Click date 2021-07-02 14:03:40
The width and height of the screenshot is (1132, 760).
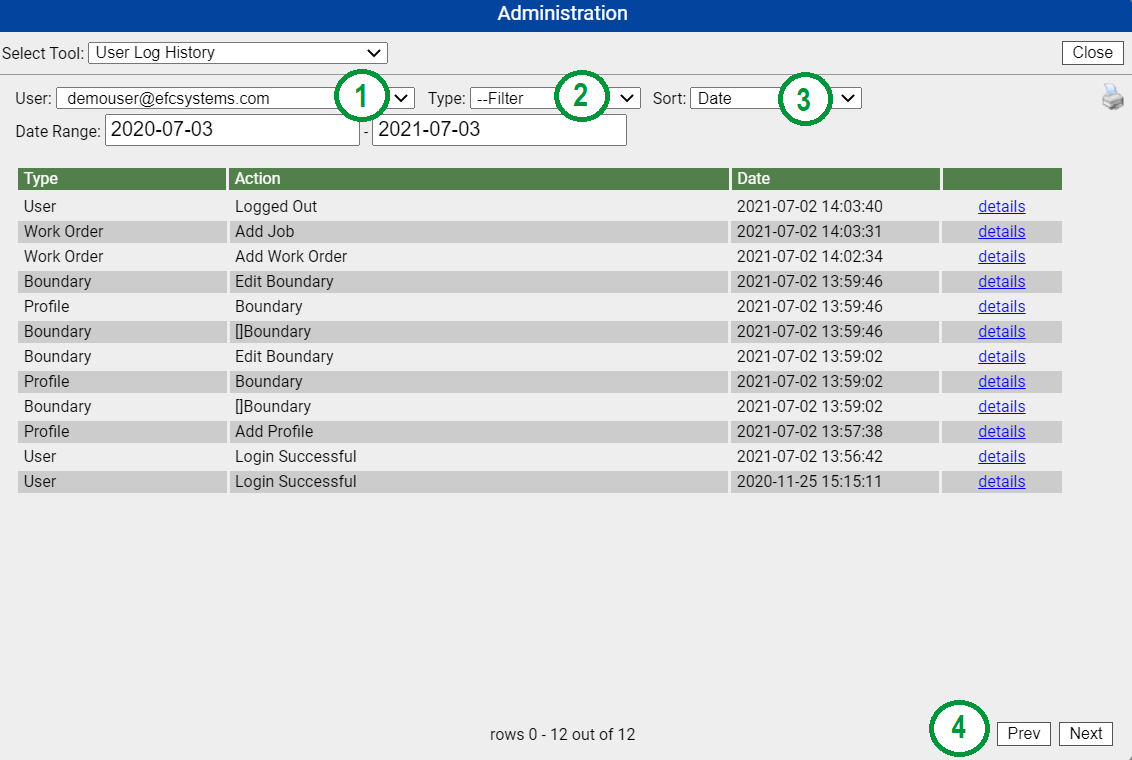[809, 206]
